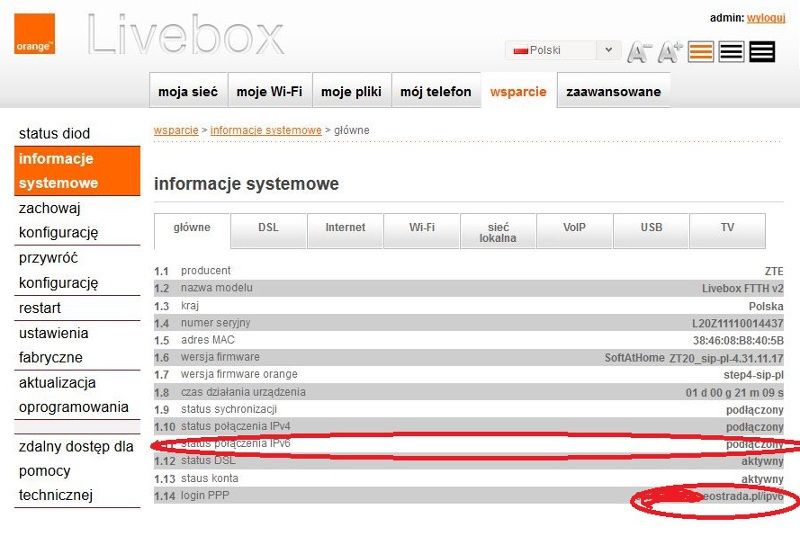This screenshot has height=545, width=800.
Task: Select the główne sub-tab
Action: [192, 231]
